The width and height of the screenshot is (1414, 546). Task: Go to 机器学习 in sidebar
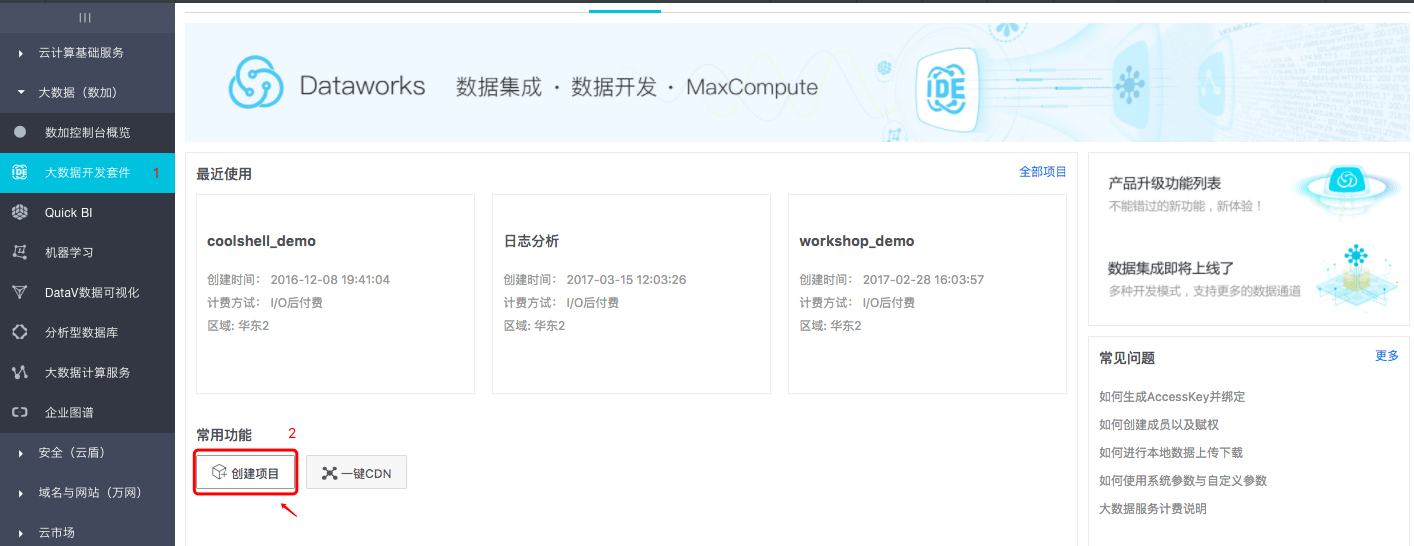(87, 252)
